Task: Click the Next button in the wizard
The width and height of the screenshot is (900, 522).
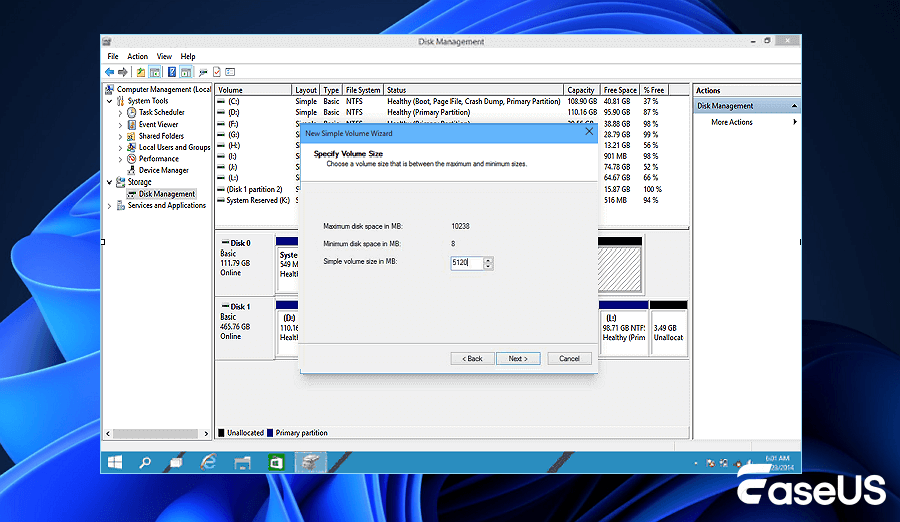Action: point(518,358)
